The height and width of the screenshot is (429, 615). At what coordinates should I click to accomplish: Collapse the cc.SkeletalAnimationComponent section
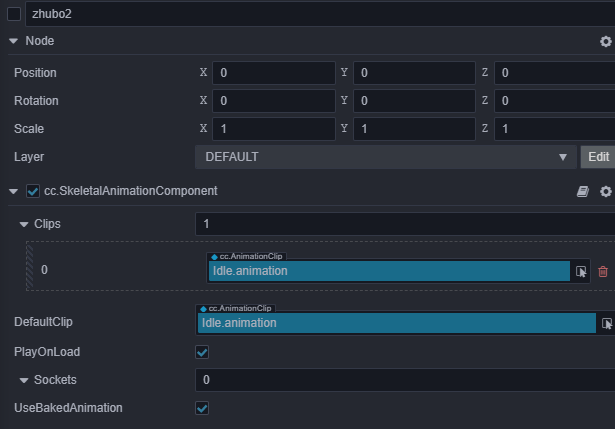coord(13,191)
